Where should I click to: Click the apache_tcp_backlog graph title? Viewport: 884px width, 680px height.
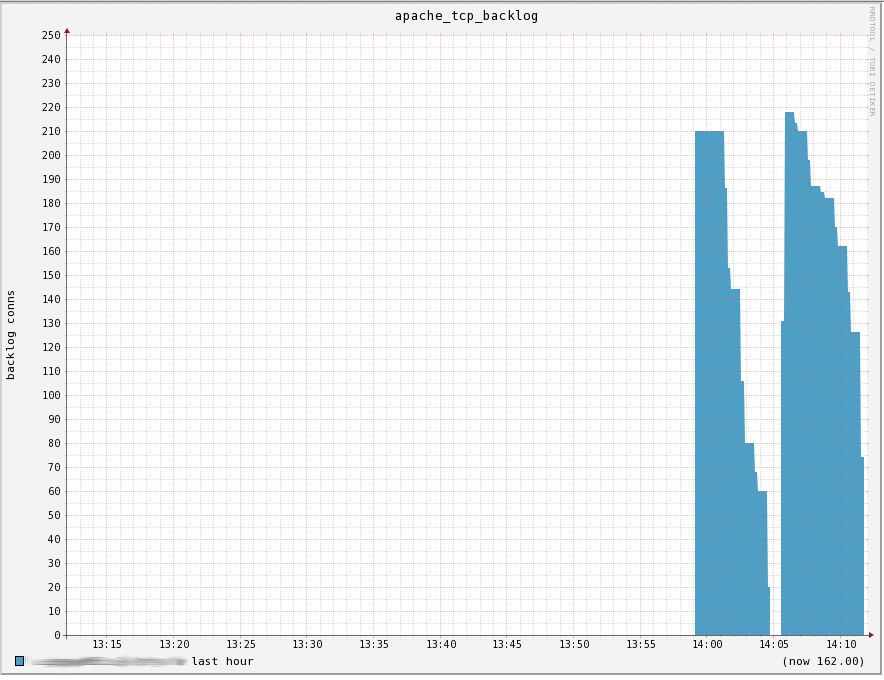tap(465, 15)
